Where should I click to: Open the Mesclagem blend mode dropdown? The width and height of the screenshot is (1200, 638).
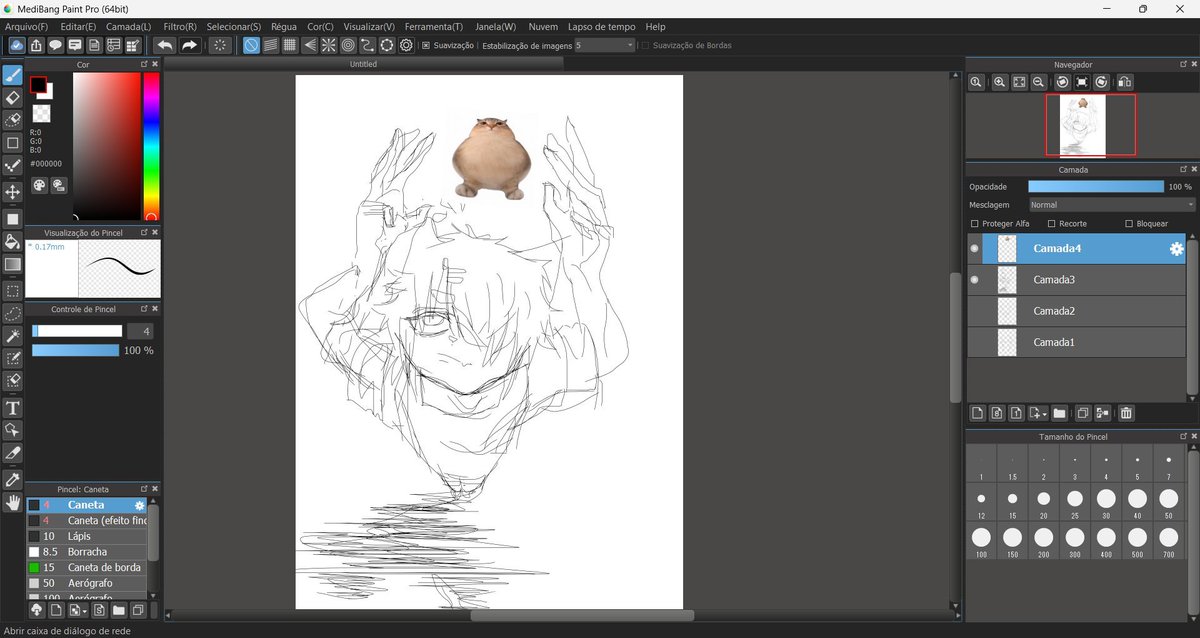coord(1112,205)
